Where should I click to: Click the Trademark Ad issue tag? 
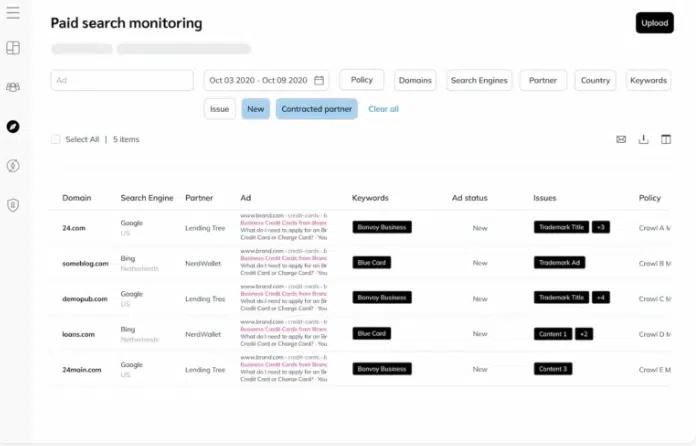559,263
